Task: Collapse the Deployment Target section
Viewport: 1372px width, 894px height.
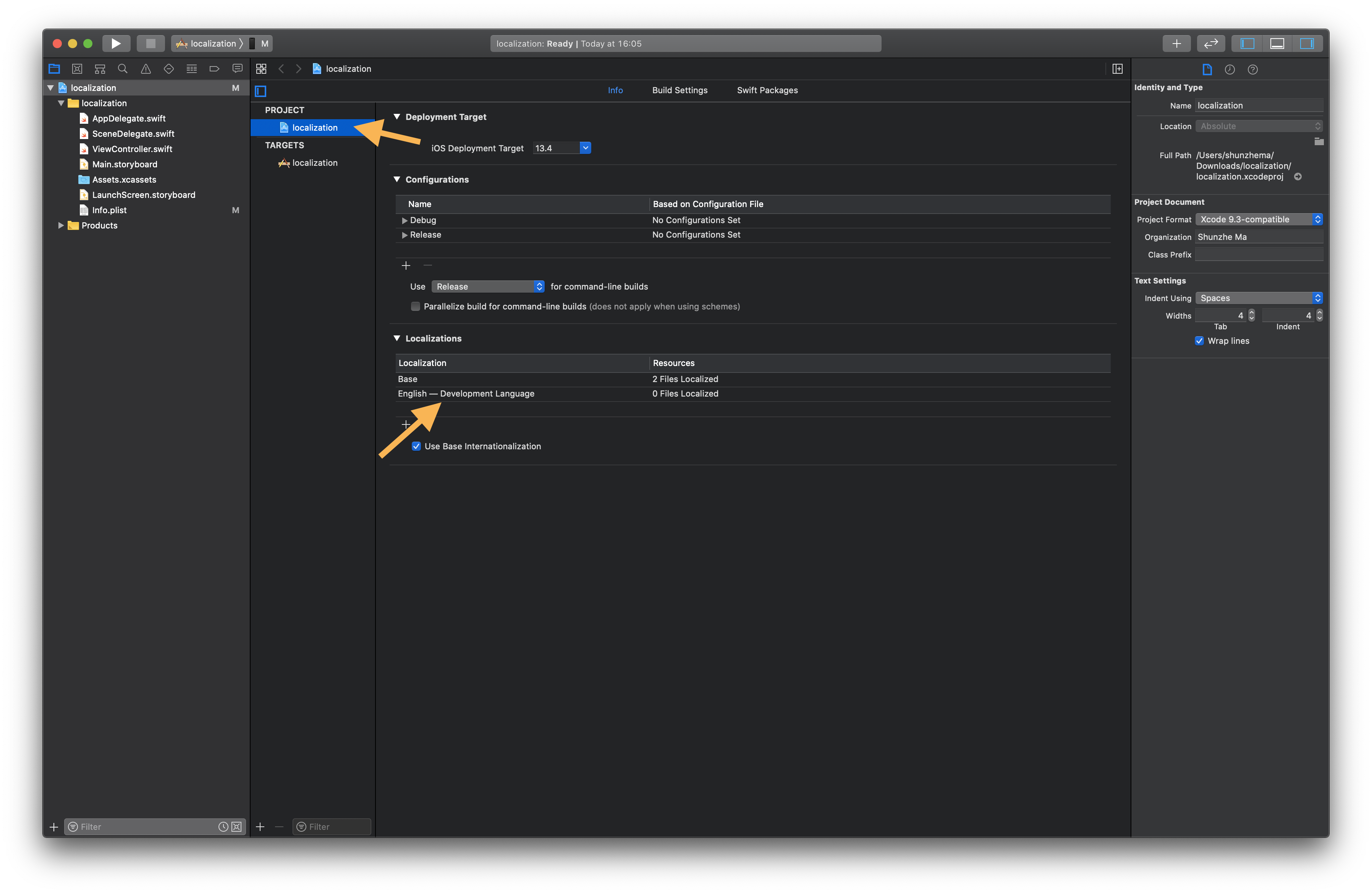Action: coord(396,117)
